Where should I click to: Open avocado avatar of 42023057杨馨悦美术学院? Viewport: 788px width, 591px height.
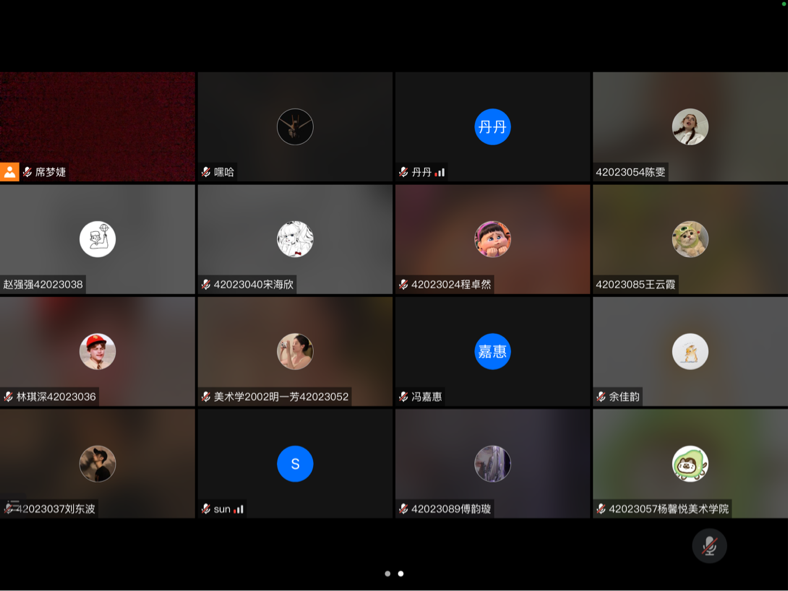click(690, 464)
